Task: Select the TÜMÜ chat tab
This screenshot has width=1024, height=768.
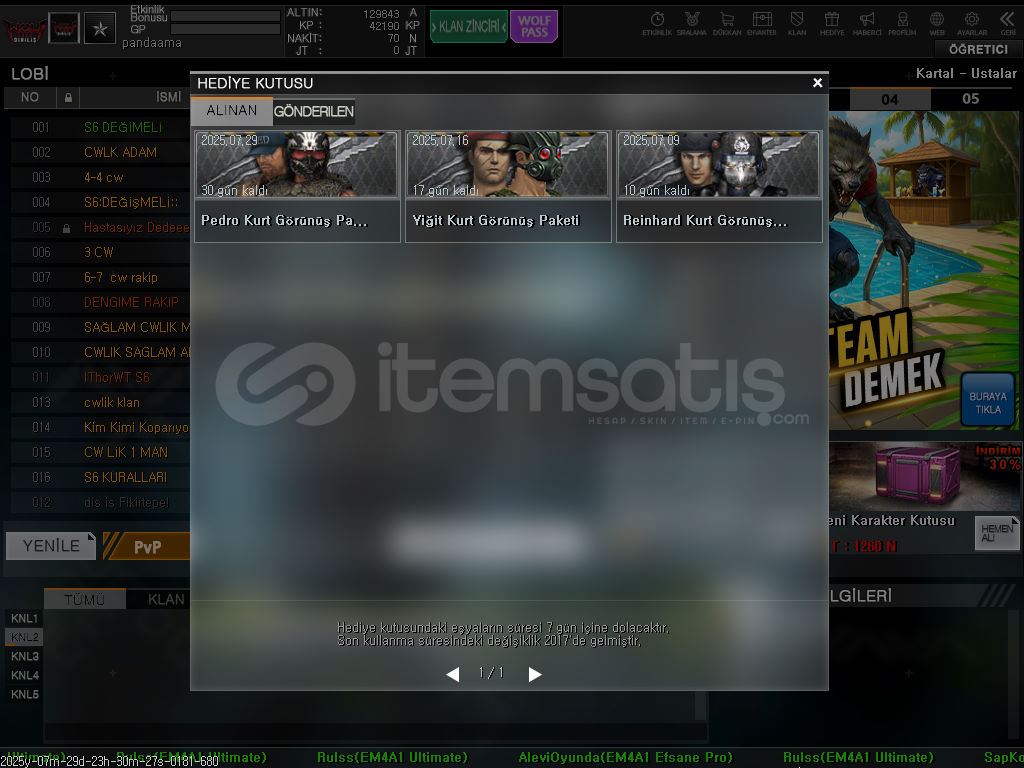Action: [85, 599]
